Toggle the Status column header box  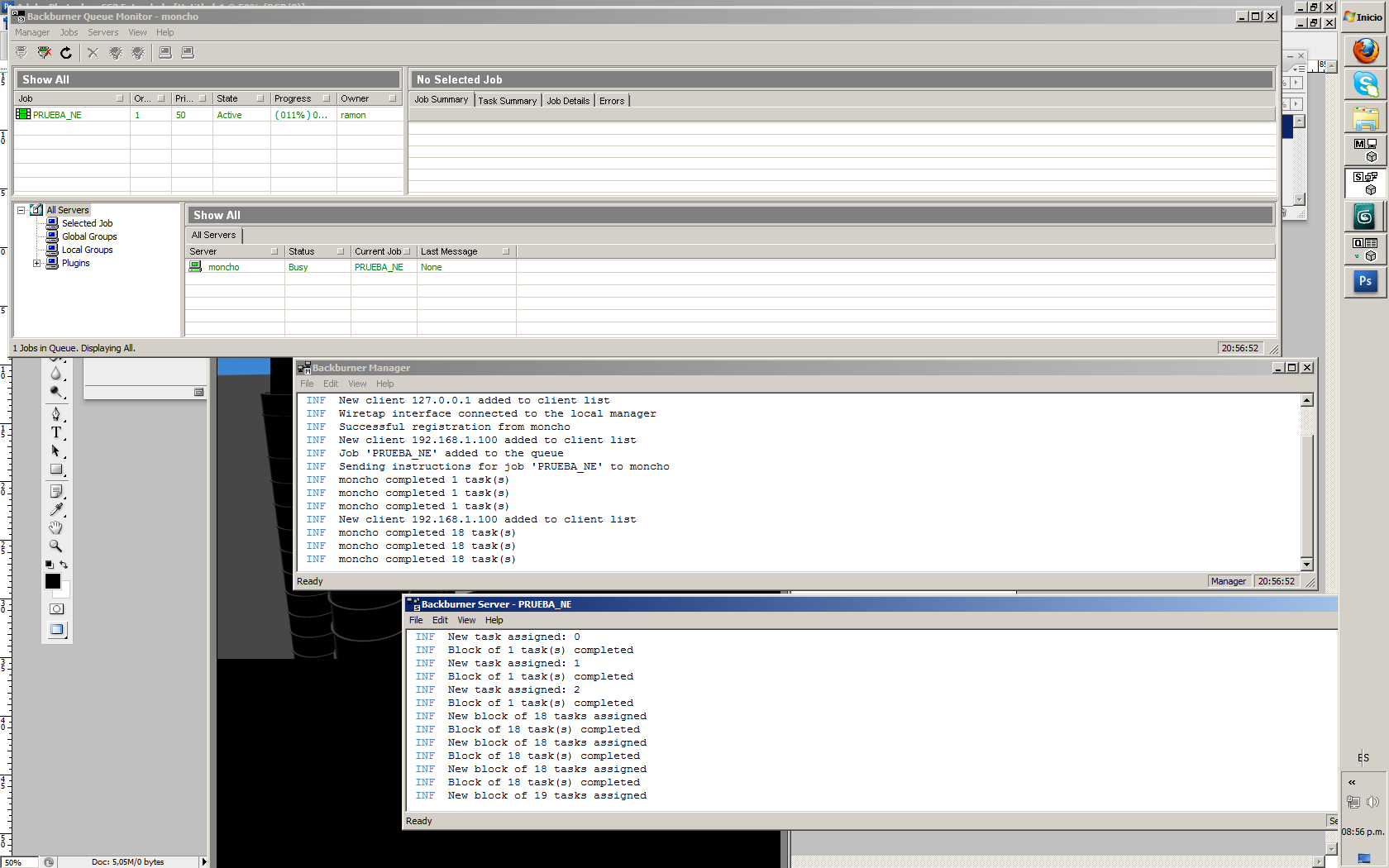click(341, 251)
